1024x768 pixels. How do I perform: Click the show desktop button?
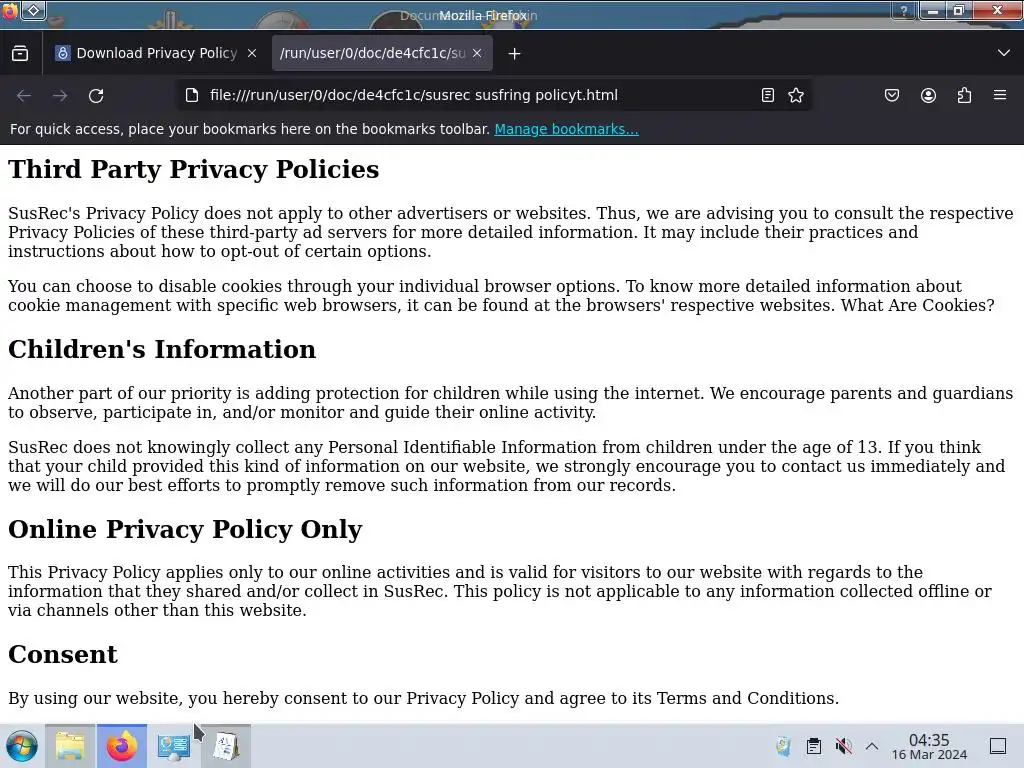point(998,746)
